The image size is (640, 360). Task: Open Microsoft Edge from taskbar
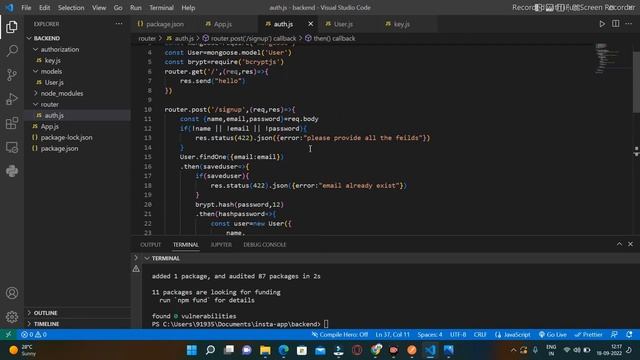[x=284, y=350]
